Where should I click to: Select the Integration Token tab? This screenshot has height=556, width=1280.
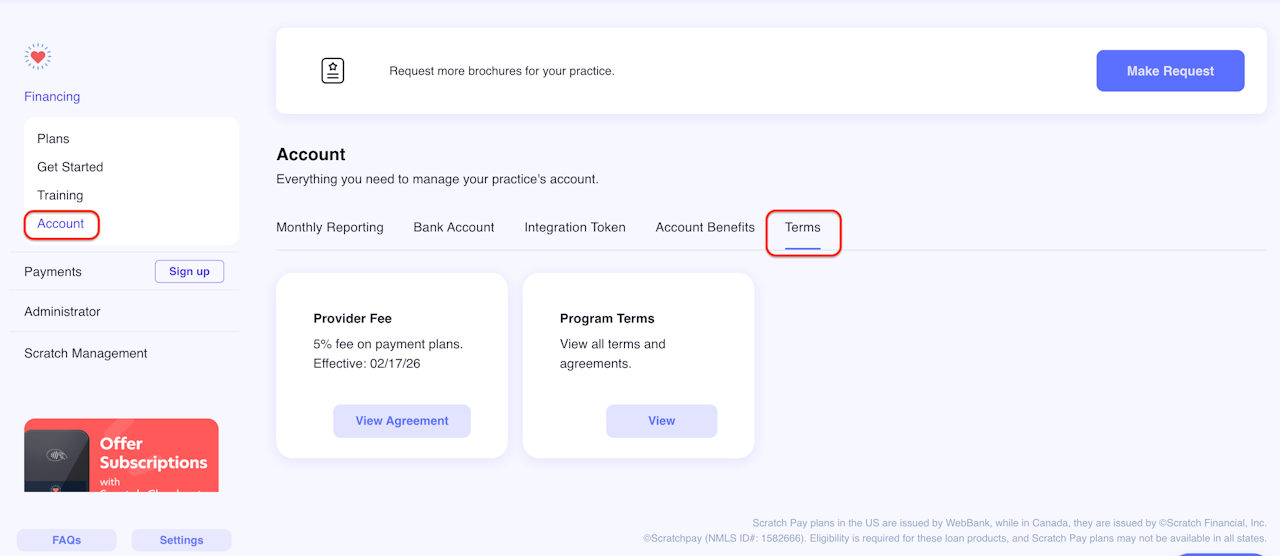coord(575,227)
